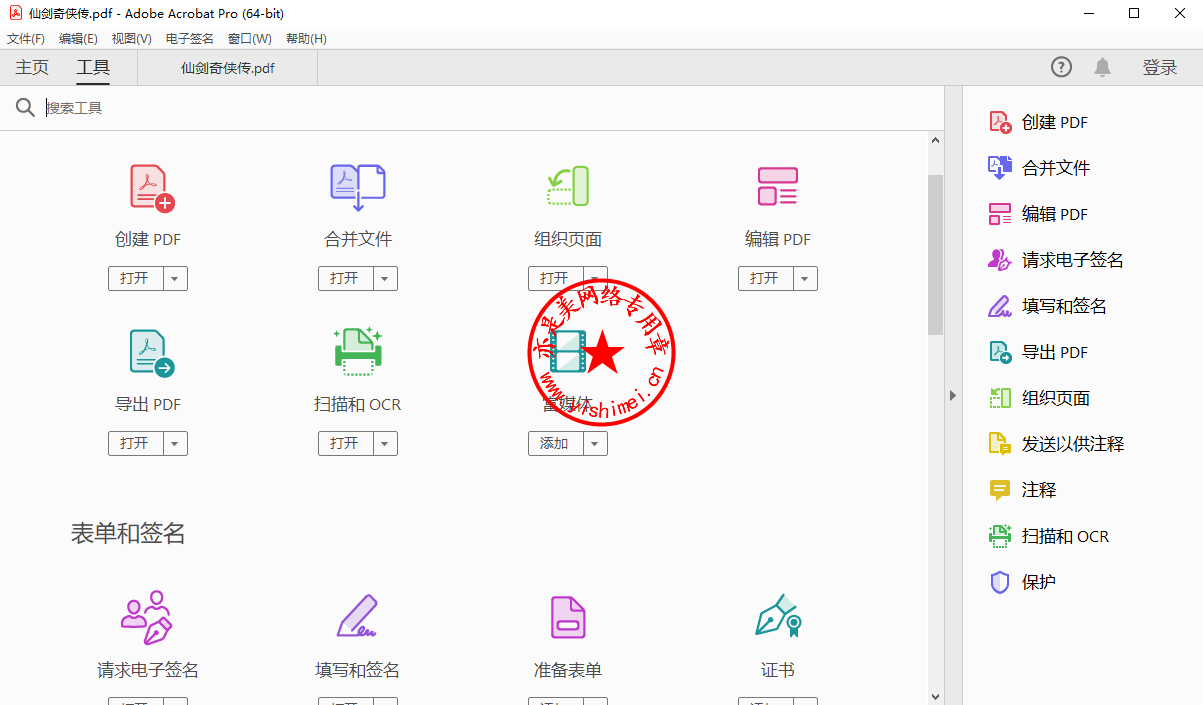Click the 创建 PDF tool icon in main grid
Screen dimensions: 1203x705
click(151, 187)
